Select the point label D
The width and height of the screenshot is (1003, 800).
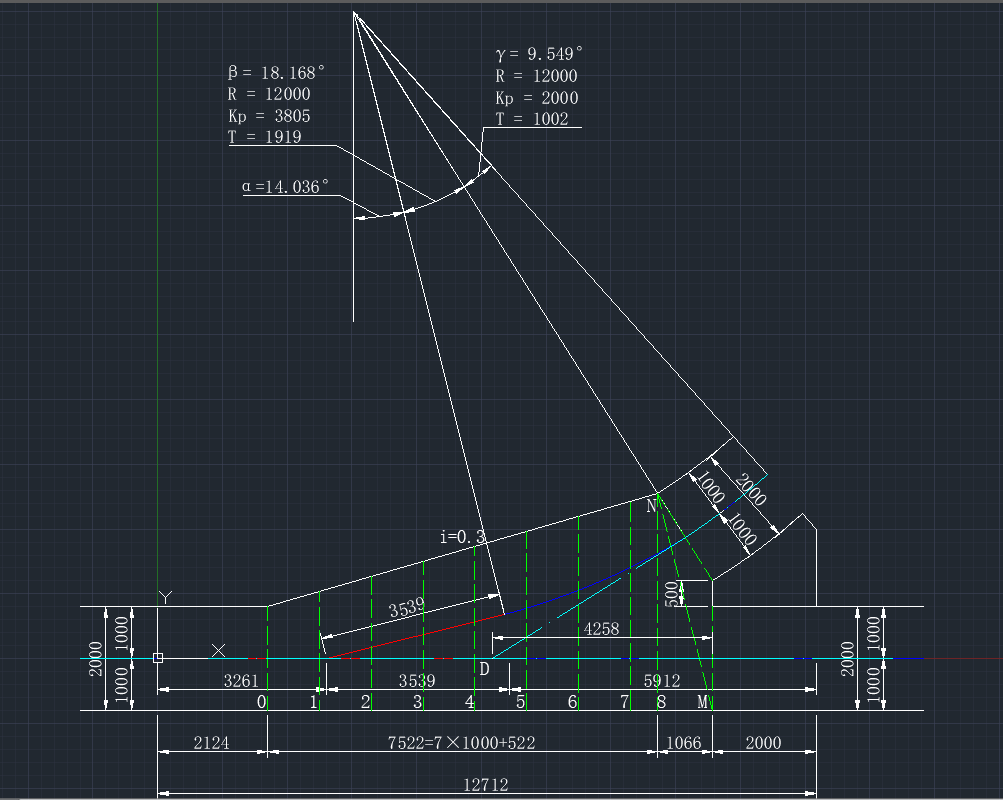point(484,668)
